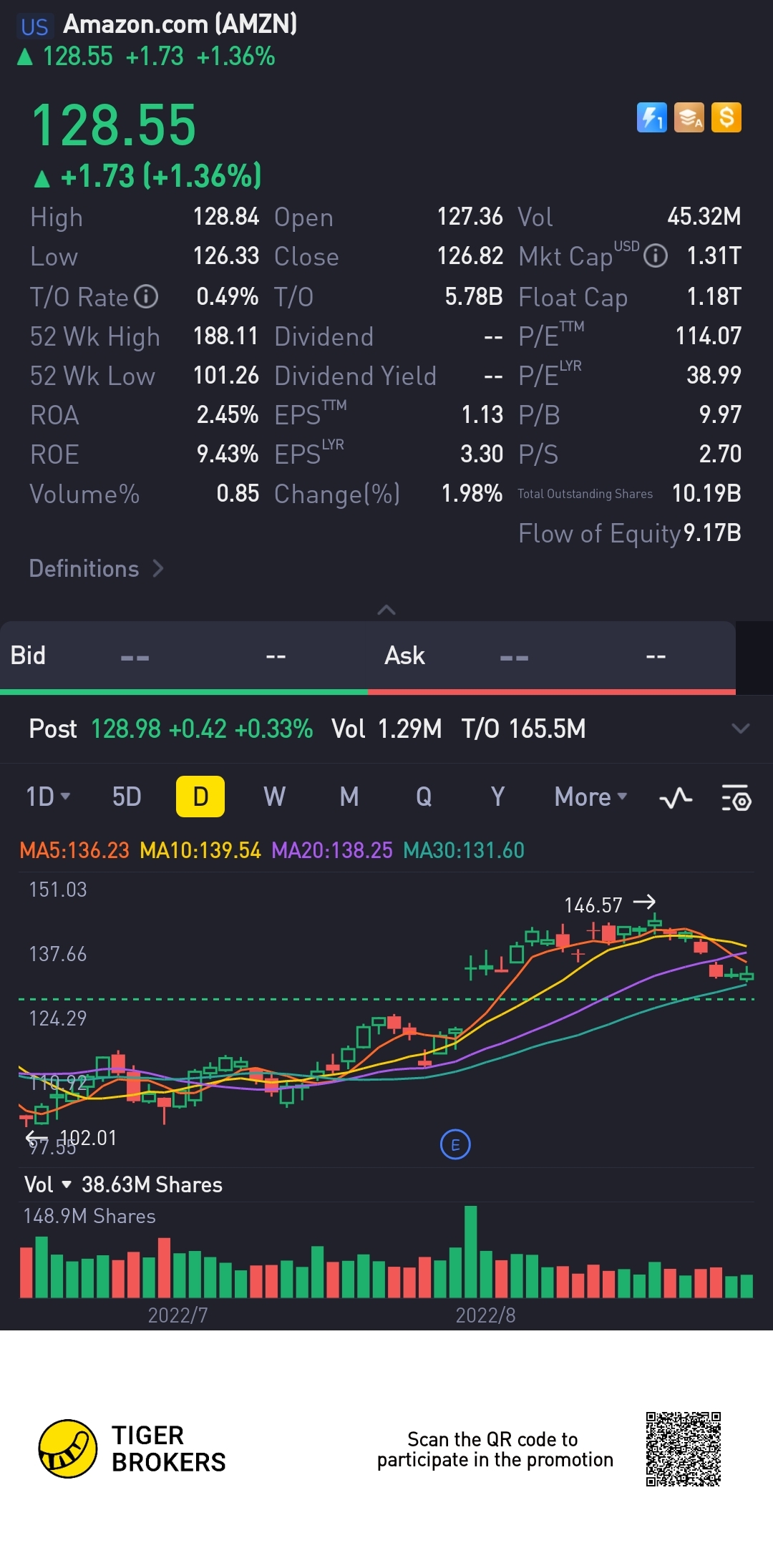This screenshot has height=1568, width=773.
Task: Open the Mkt Cap info icon
Action: click(x=655, y=256)
